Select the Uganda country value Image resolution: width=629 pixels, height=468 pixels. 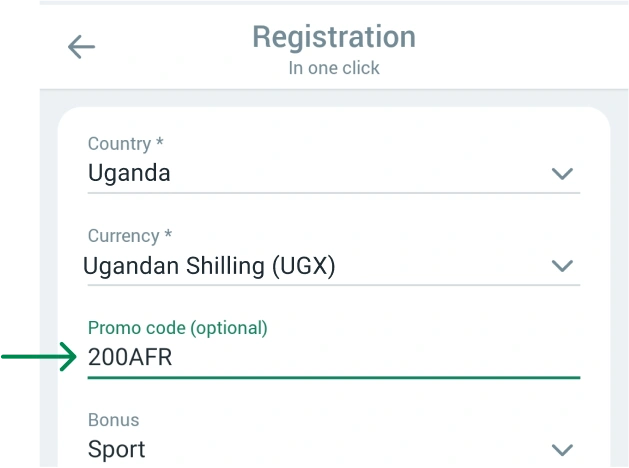click(129, 173)
